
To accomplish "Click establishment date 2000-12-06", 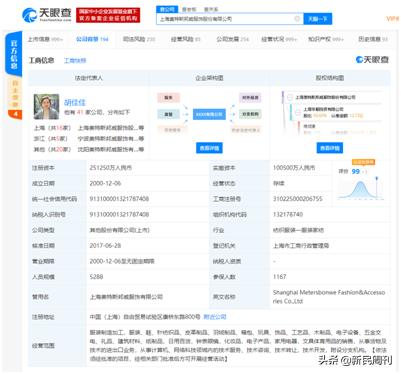I will (x=105, y=184).
